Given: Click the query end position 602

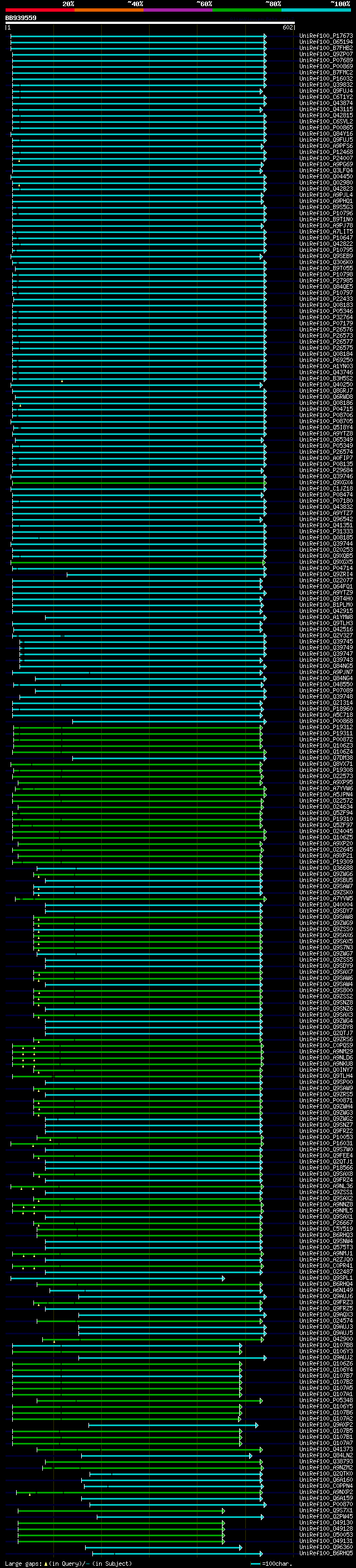Looking at the screenshot, I should coord(288,27).
